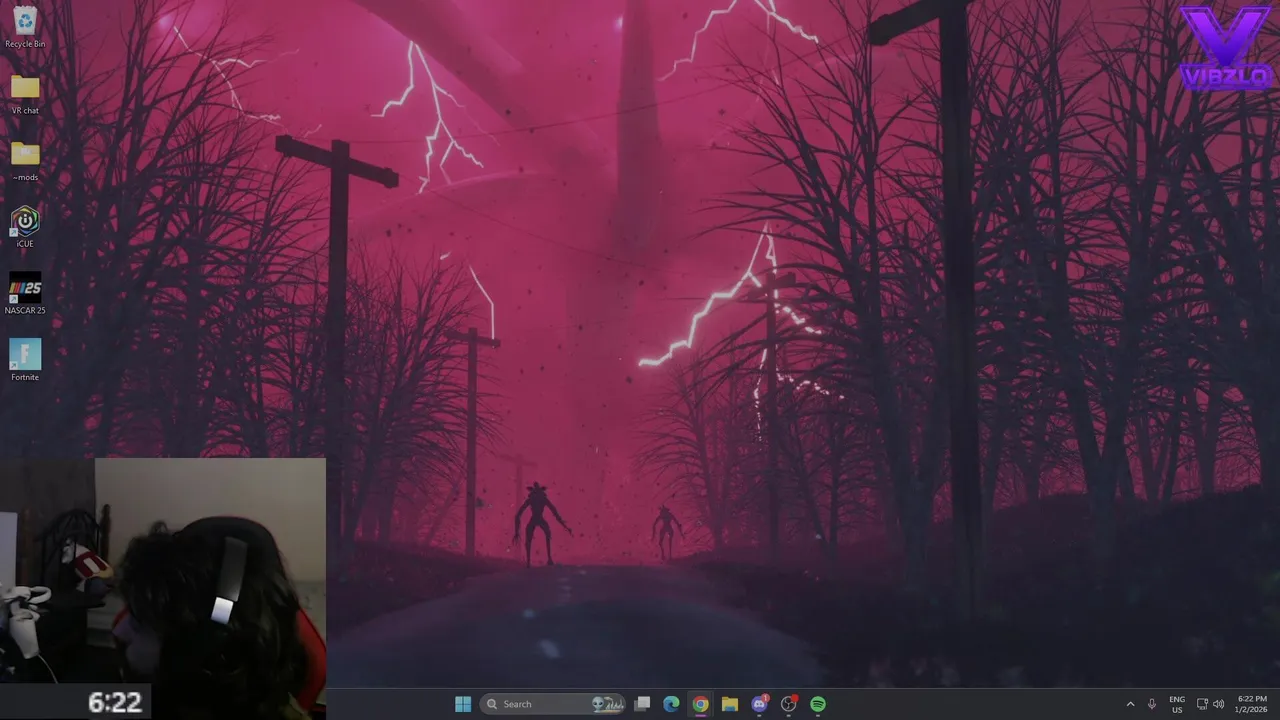Click the taskbar Search box

[x=553, y=704]
